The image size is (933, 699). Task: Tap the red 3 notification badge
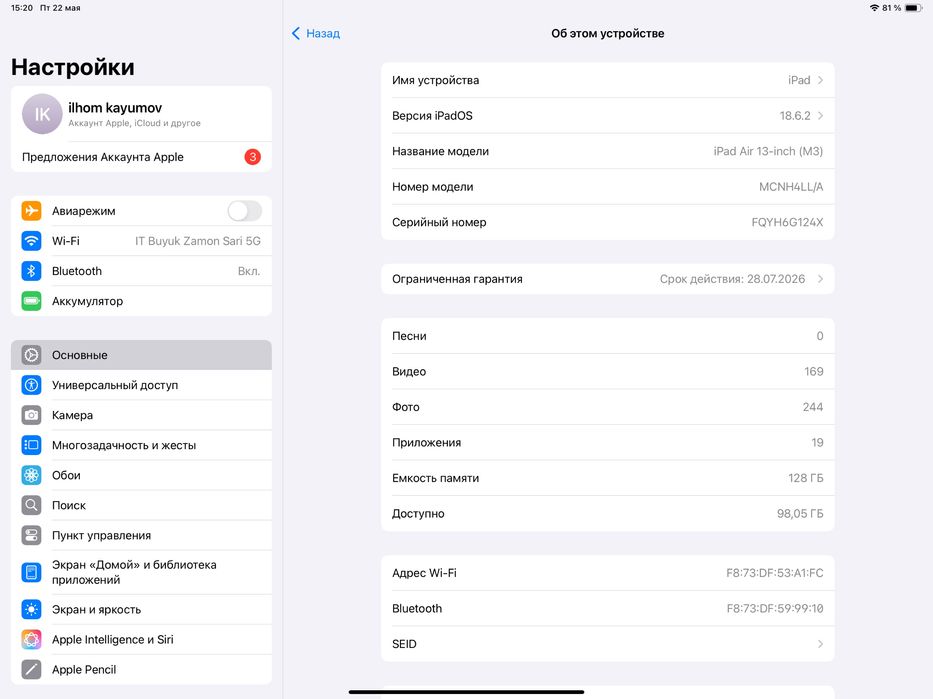pos(252,157)
